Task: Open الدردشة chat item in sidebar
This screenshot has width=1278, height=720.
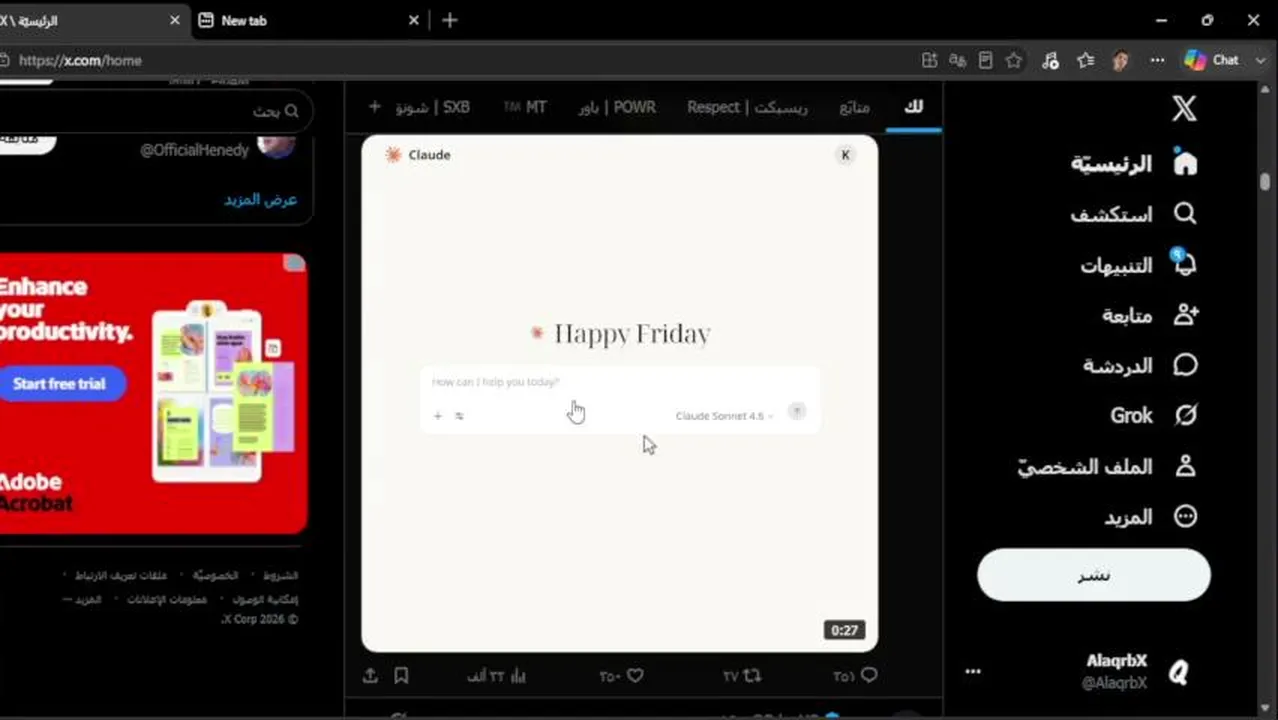Action: tap(1140, 365)
